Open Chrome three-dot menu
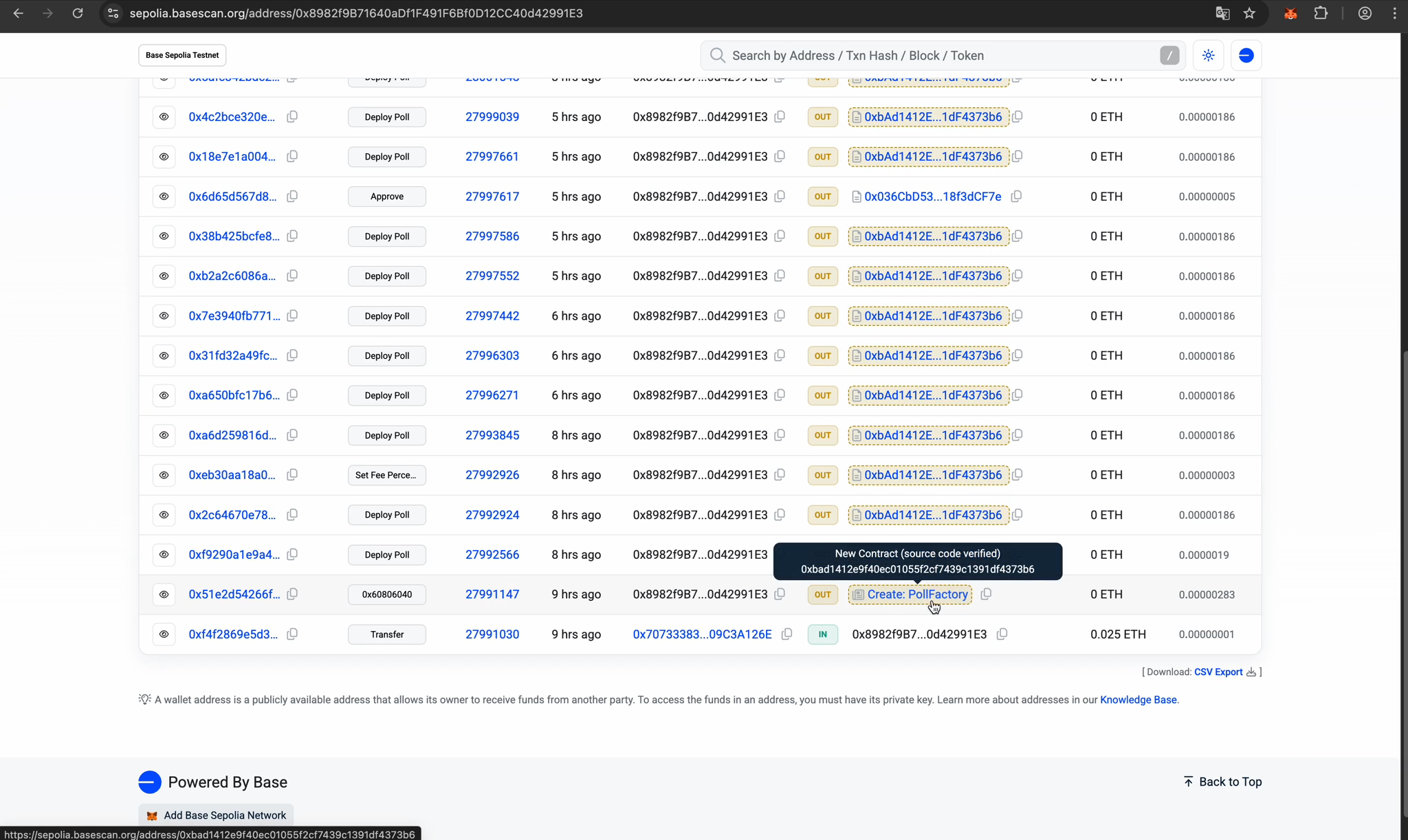 point(1394,13)
